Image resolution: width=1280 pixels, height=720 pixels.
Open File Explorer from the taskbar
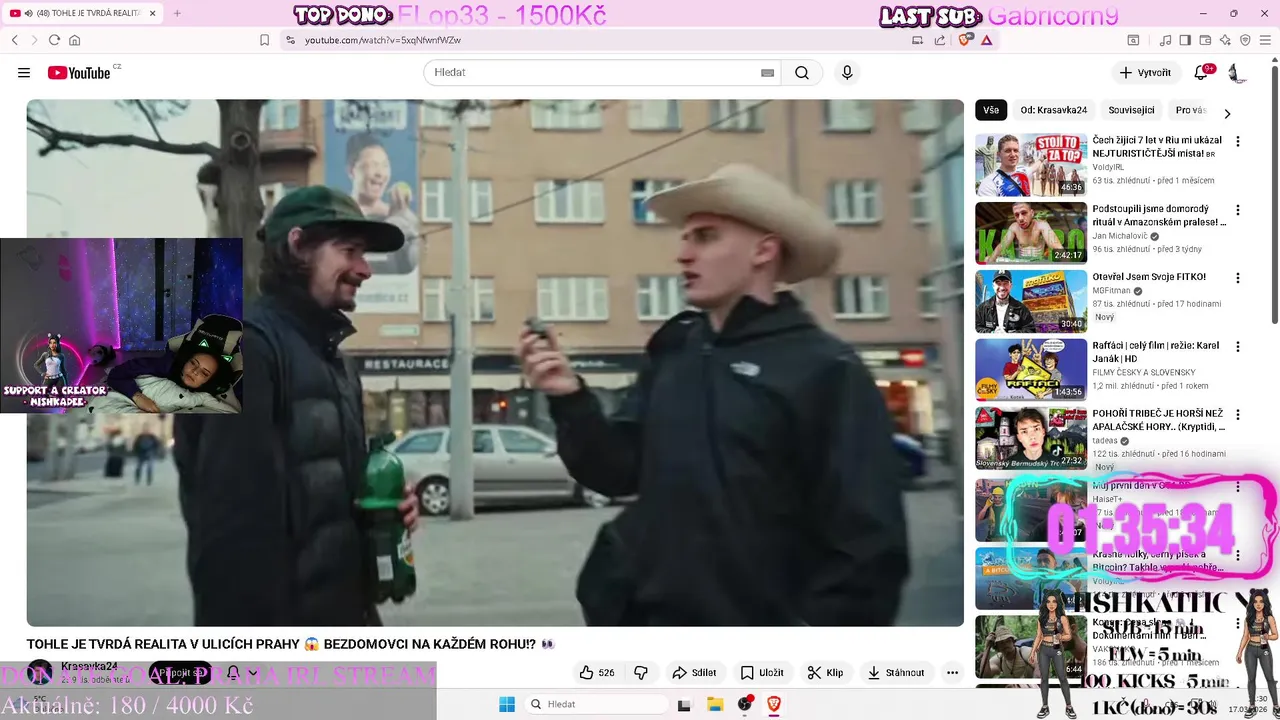(x=715, y=704)
